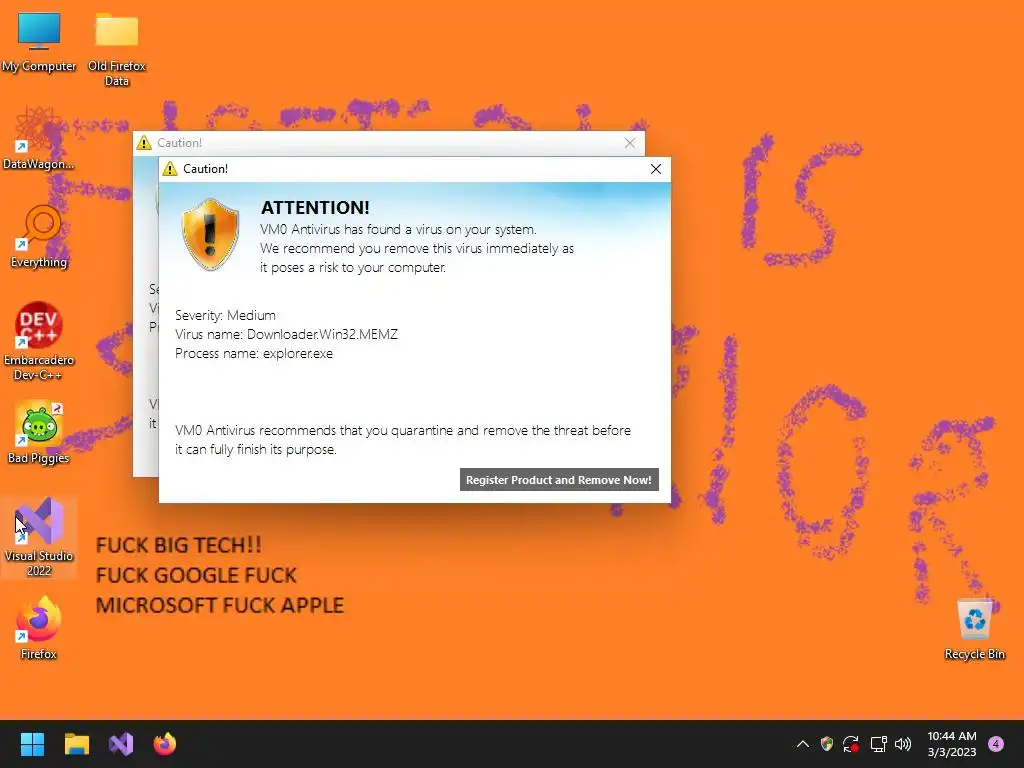Open the network tray icon
This screenshot has height=768, width=1024.
click(878, 744)
